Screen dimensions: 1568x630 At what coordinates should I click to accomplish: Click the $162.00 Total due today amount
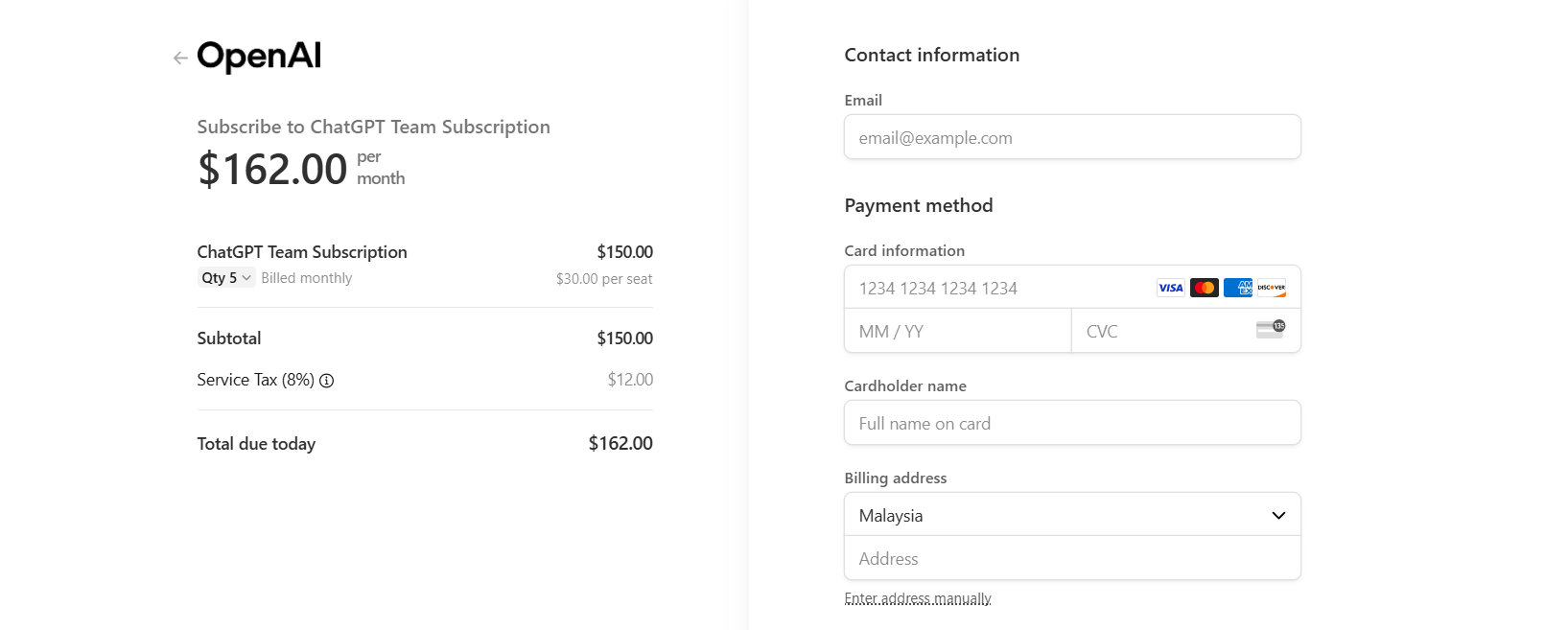[620, 444]
